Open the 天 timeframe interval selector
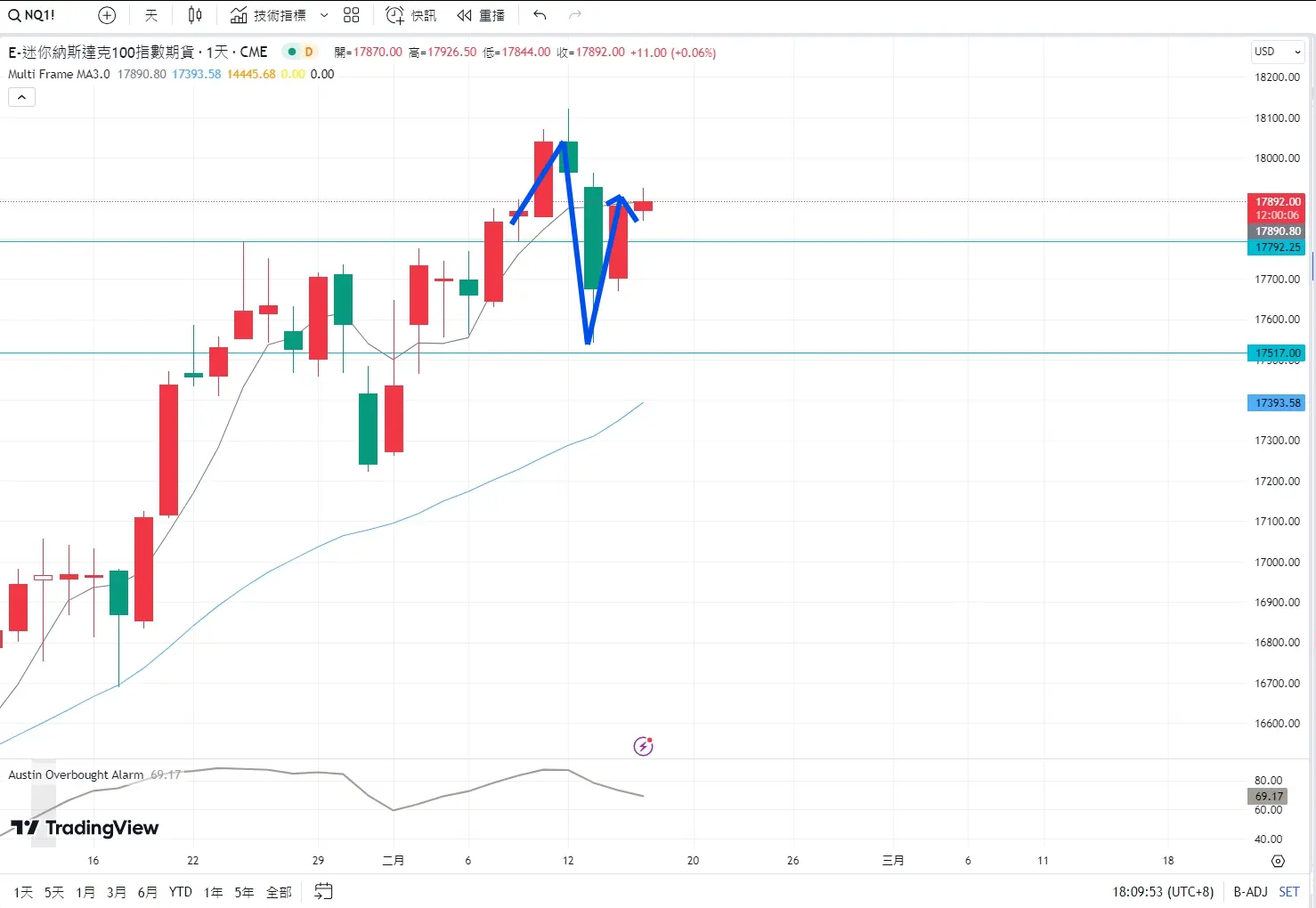1316x908 pixels. point(151,15)
